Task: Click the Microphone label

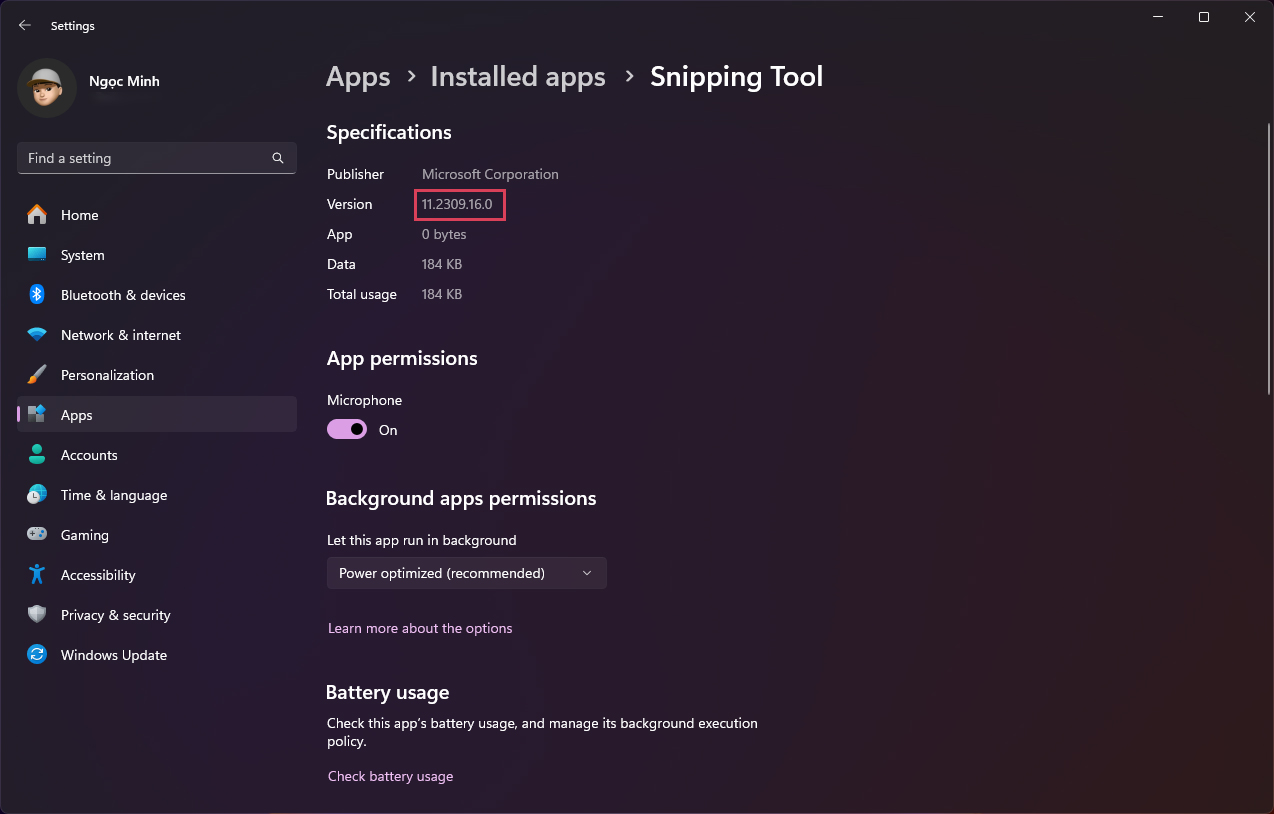Action: (x=364, y=400)
